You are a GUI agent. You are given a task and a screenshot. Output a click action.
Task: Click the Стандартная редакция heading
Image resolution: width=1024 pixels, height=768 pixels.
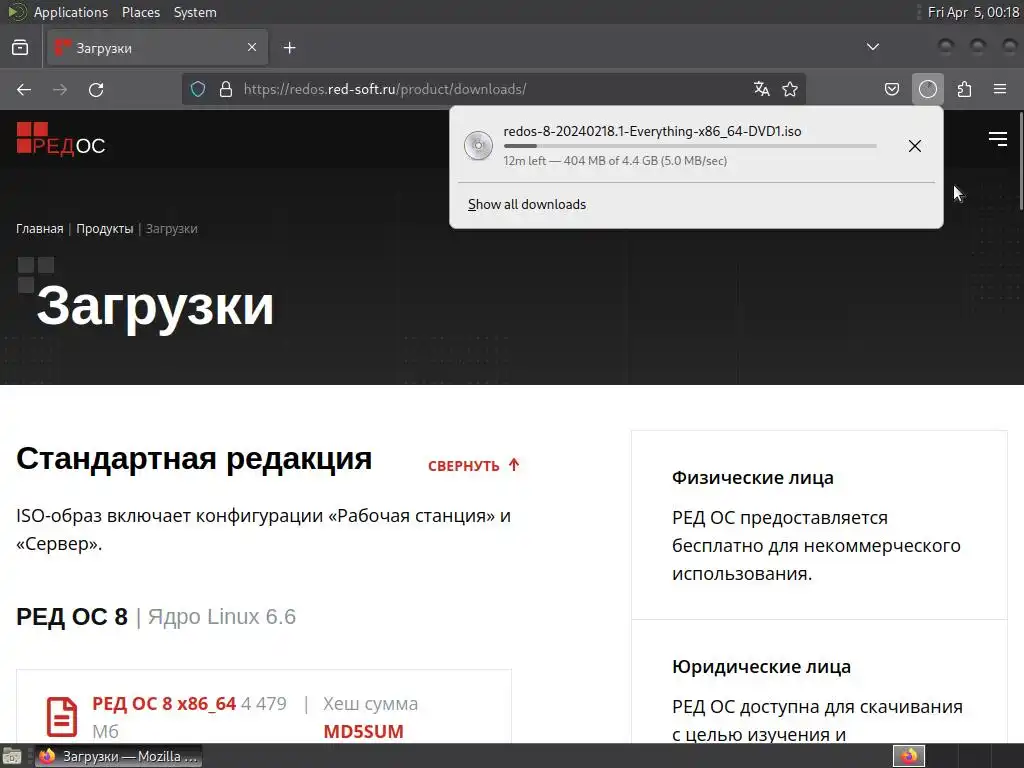point(194,458)
